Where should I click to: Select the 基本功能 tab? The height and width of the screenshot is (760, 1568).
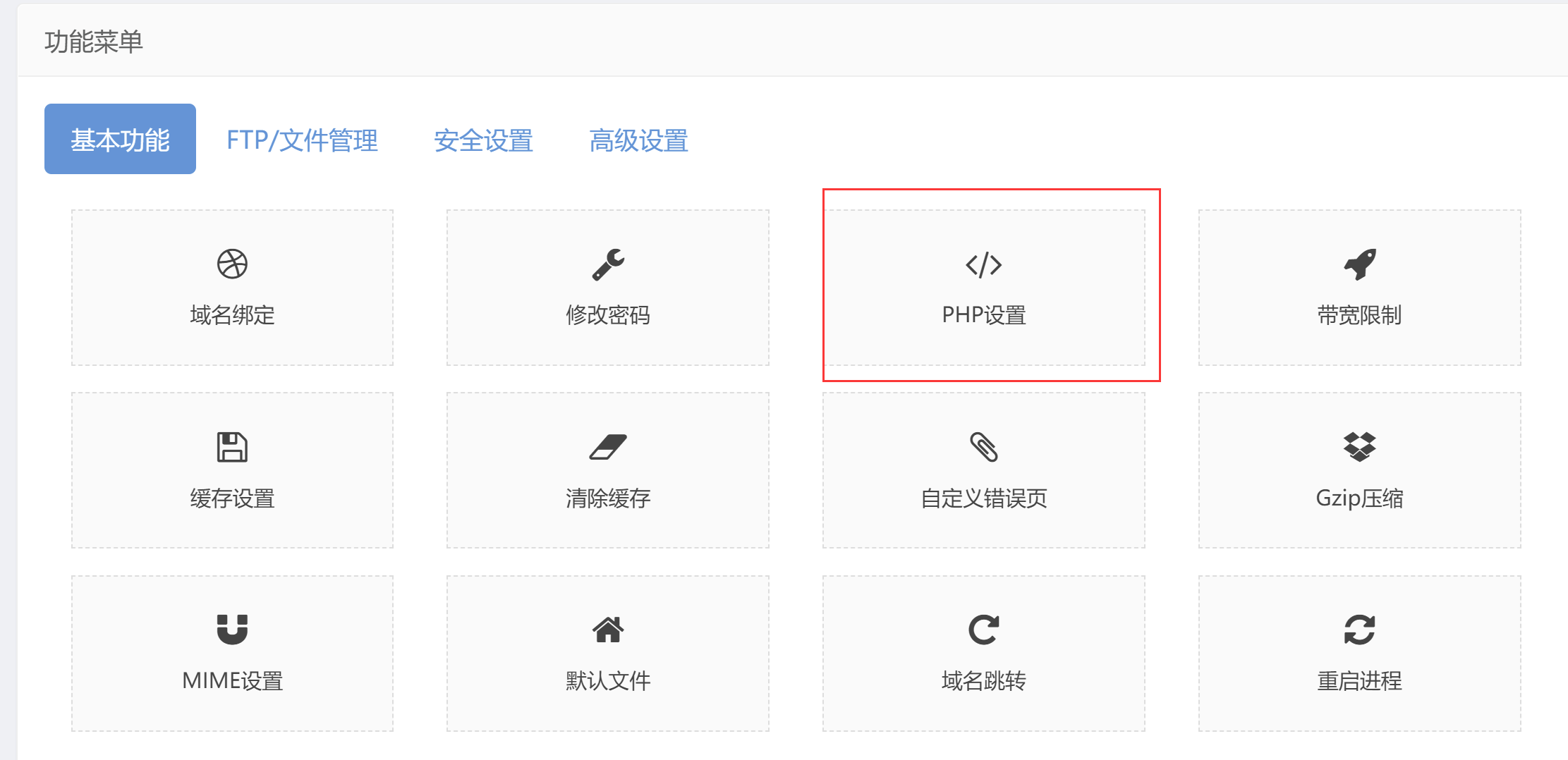click(x=120, y=139)
